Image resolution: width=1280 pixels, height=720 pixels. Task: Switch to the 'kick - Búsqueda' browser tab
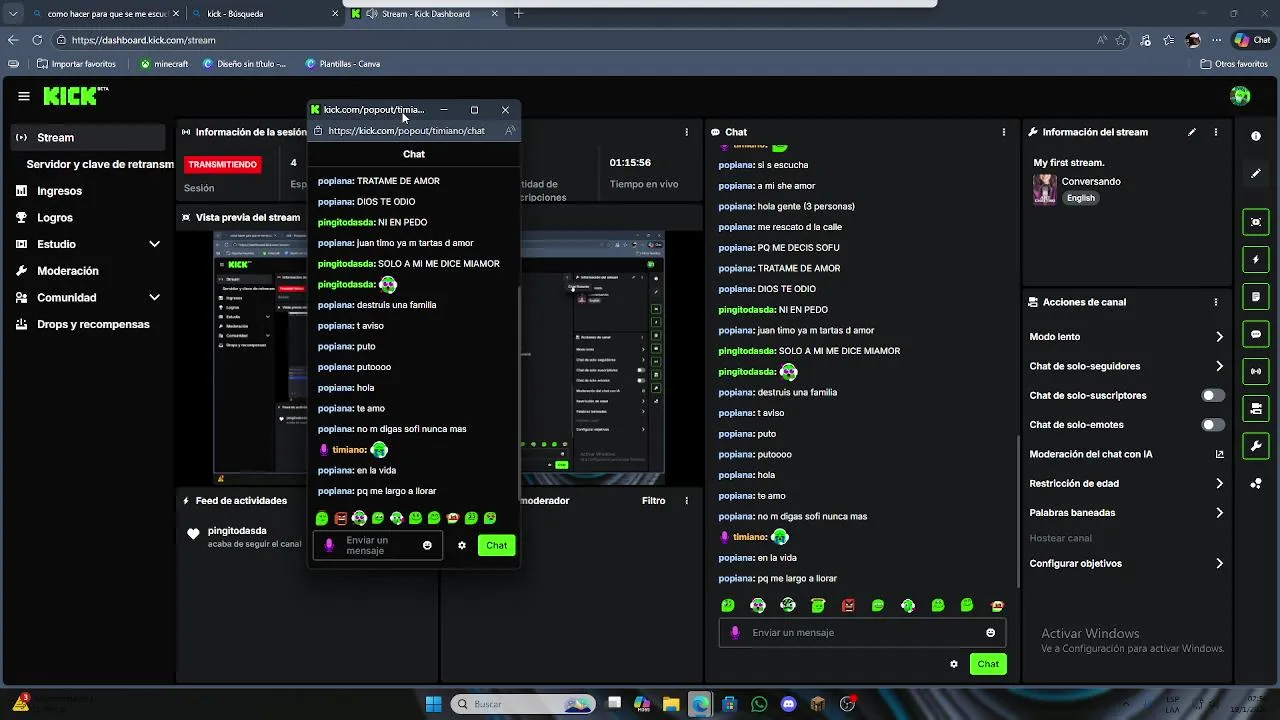tap(263, 14)
